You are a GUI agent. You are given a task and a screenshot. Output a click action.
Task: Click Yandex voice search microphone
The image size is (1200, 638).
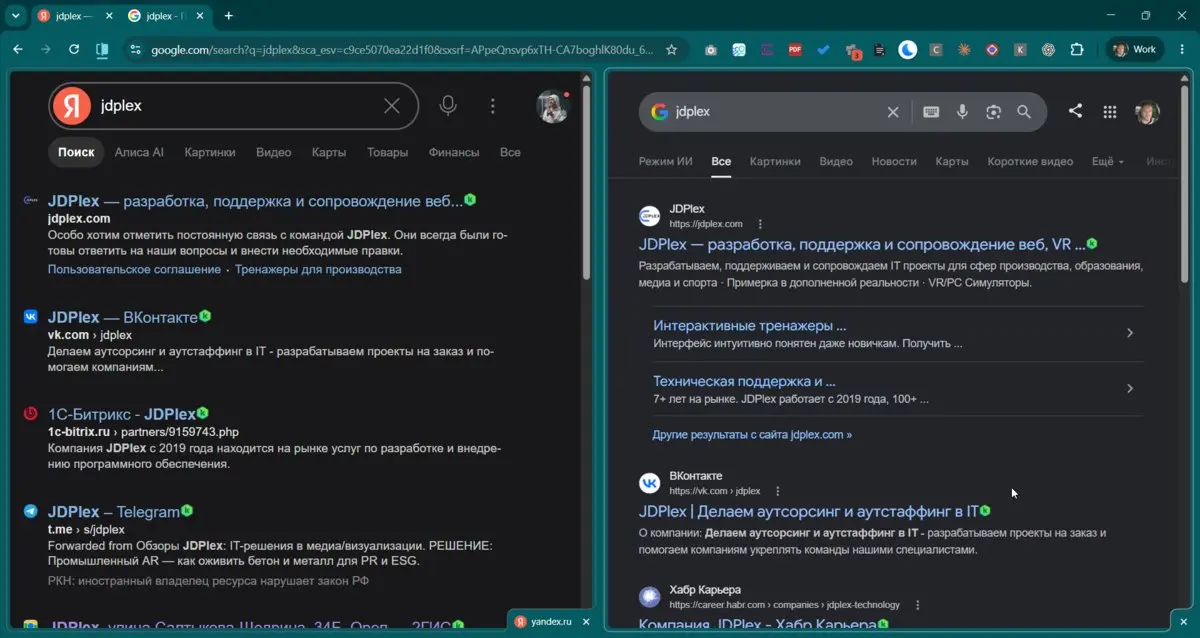(448, 105)
